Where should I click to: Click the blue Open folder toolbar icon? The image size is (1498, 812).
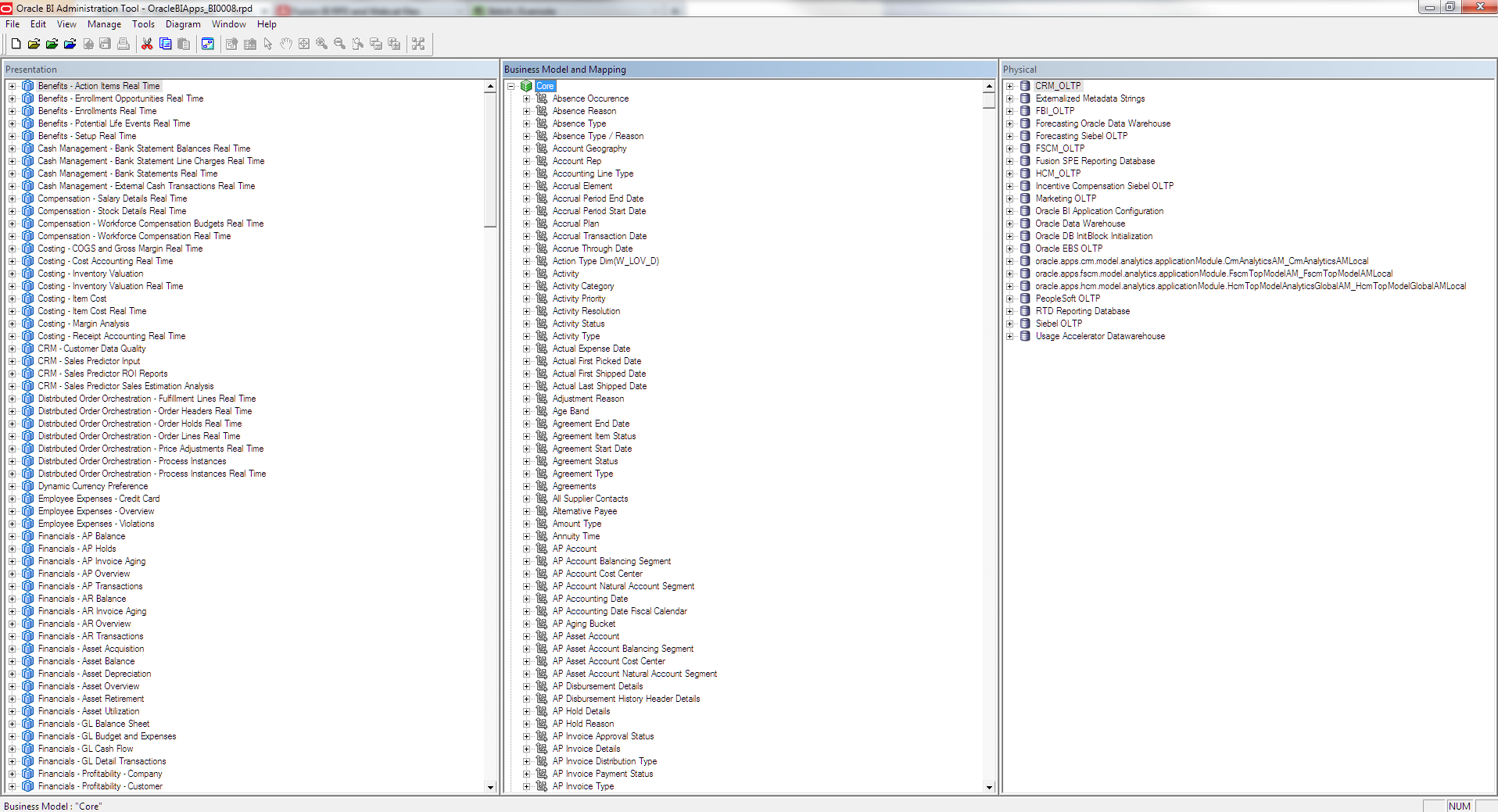[70, 44]
